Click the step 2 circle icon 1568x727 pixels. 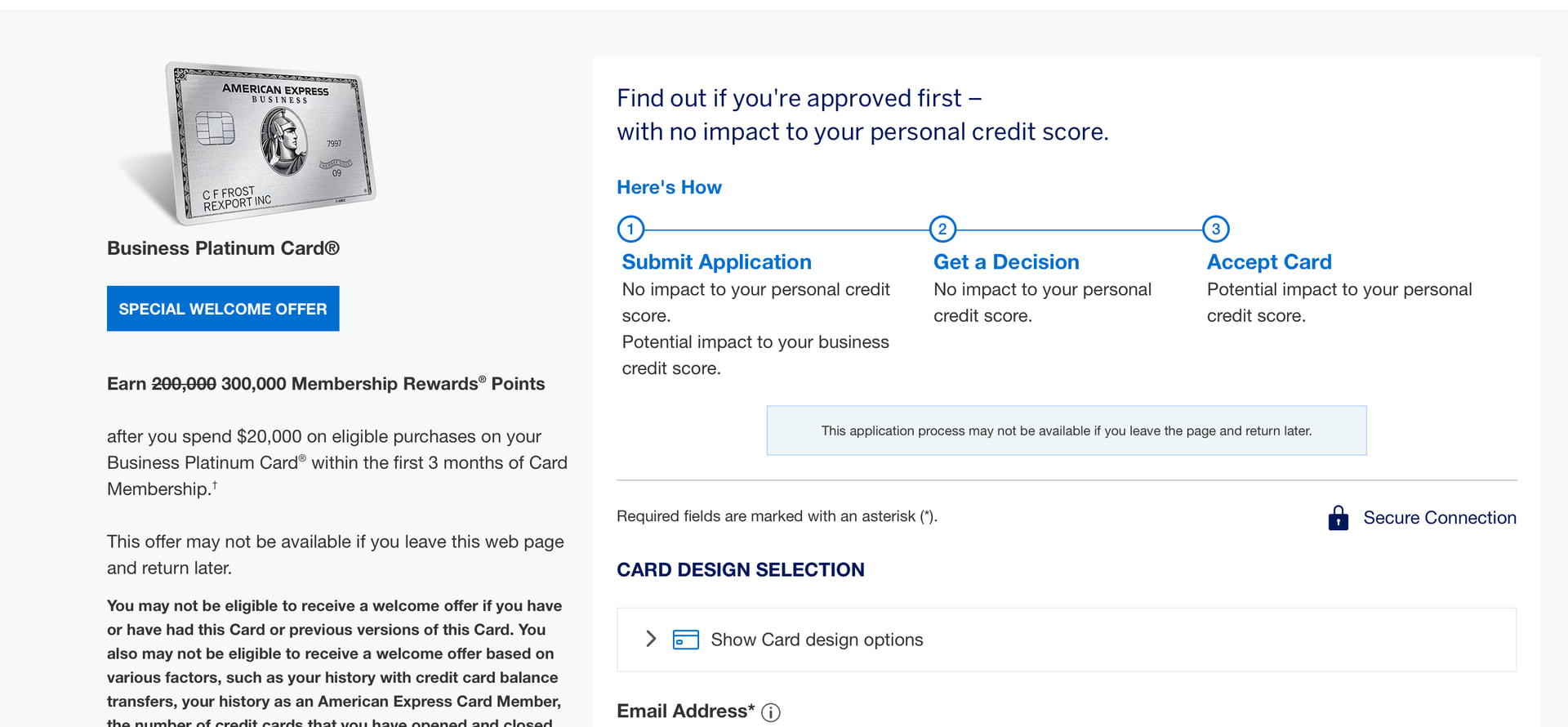942,230
